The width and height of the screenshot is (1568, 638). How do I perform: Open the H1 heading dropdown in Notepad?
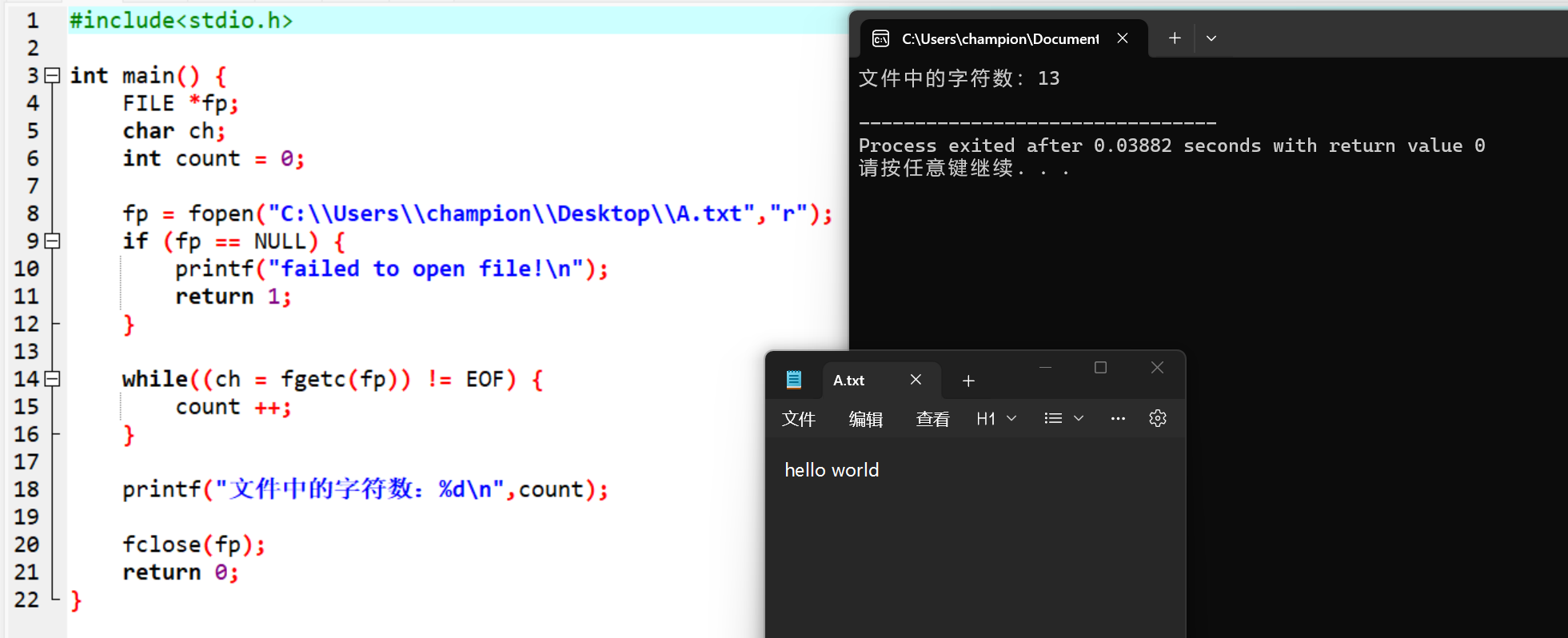(x=996, y=419)
